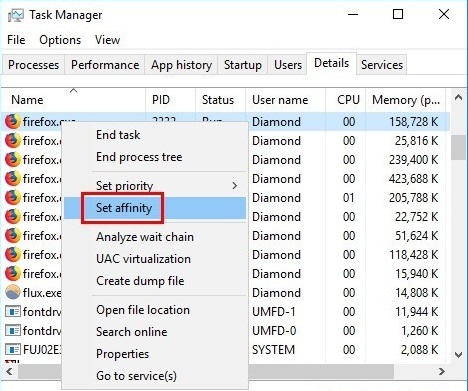468x391 pixels.
Task: Click the Task Manager title bar icon
Action: pos(16,15)
